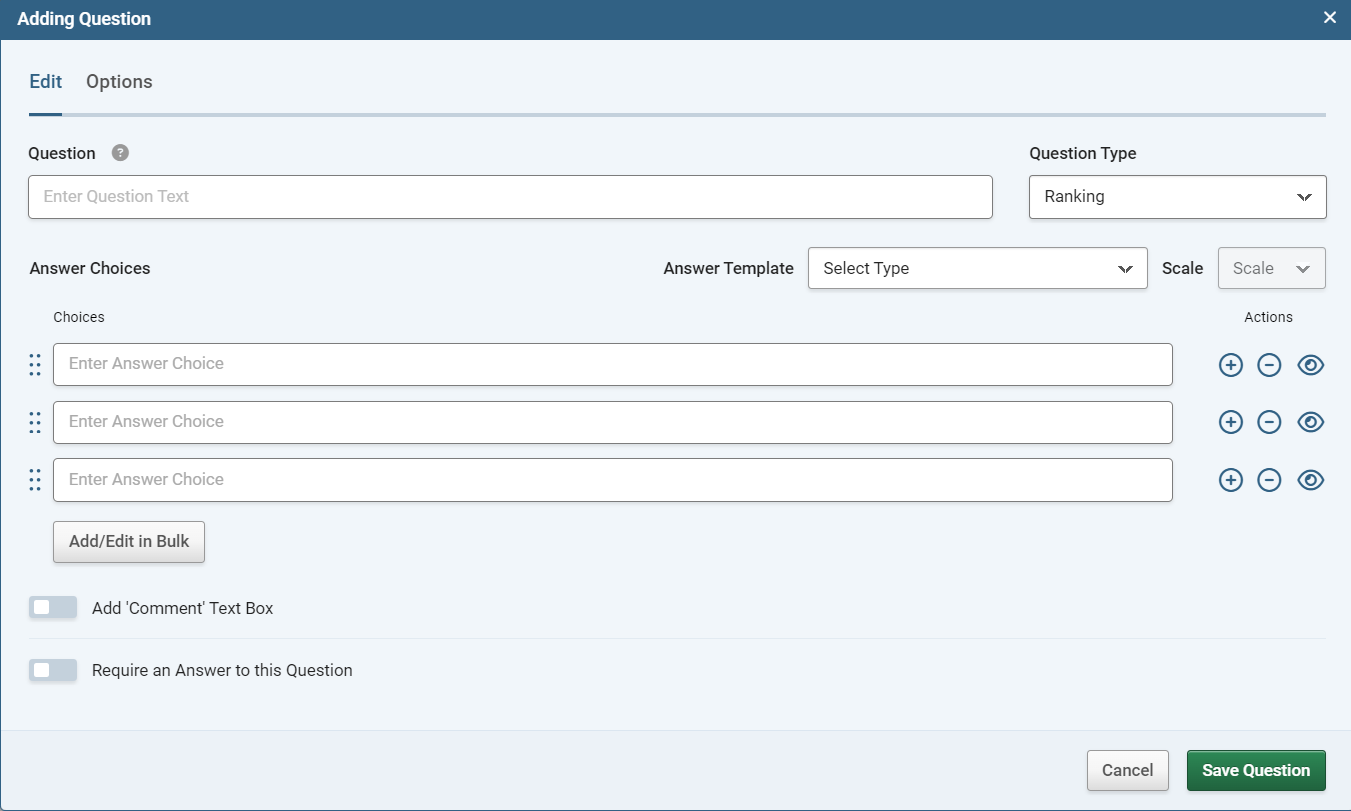This screenshot has width=1351, height=811.
Task: Focus the first Enter Answer Choice field
Action: [612, 364]
